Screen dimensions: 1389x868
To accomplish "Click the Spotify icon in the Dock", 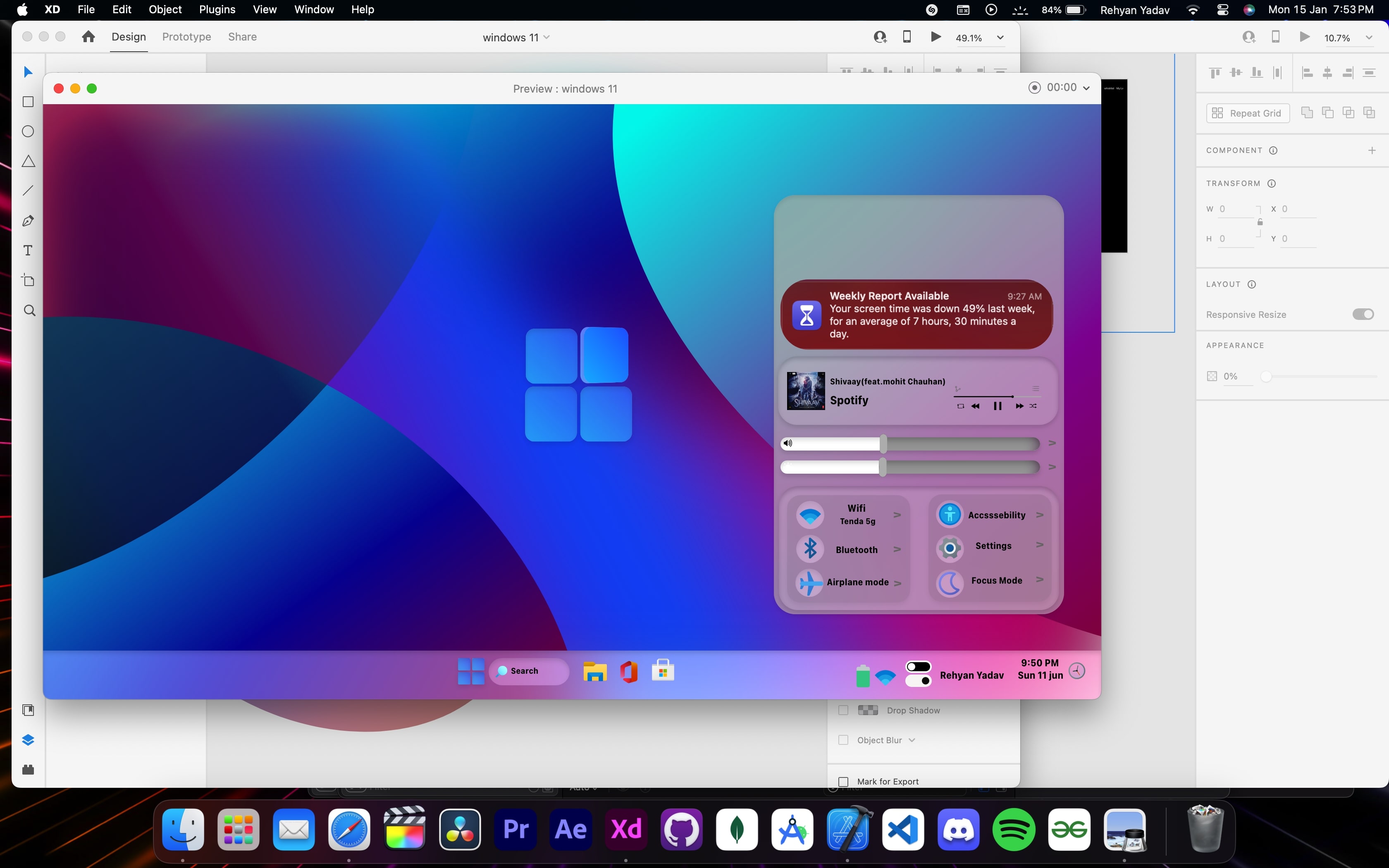I will click(1013, 829).
